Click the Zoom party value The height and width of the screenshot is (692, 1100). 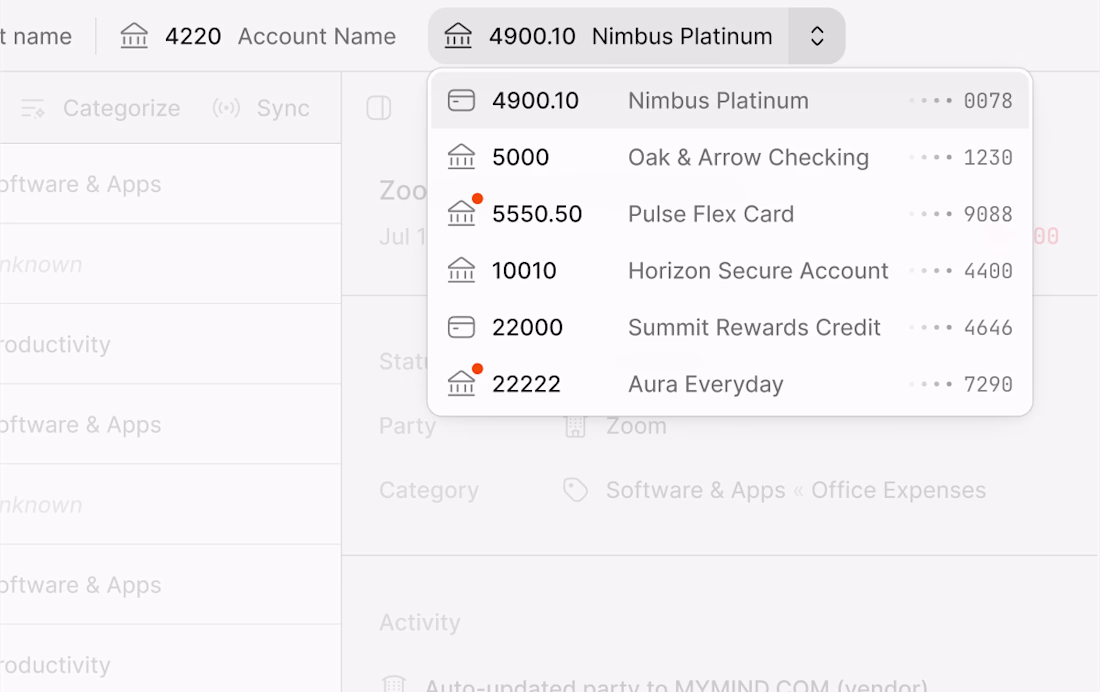pyautogui.click(x=636, y=426)
